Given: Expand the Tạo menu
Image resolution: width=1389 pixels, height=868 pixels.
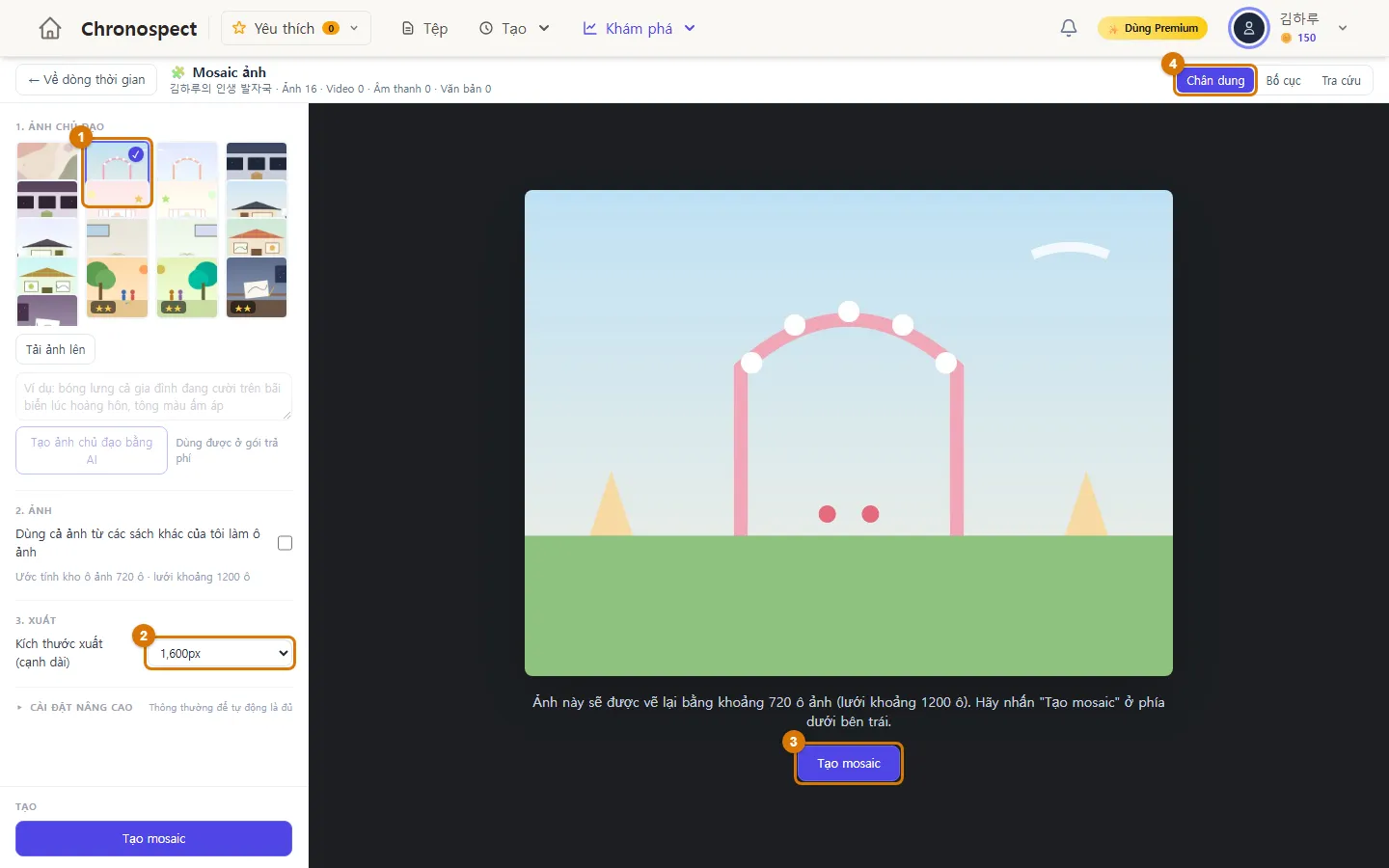Looking at the screenshot, I should (514, 29).
